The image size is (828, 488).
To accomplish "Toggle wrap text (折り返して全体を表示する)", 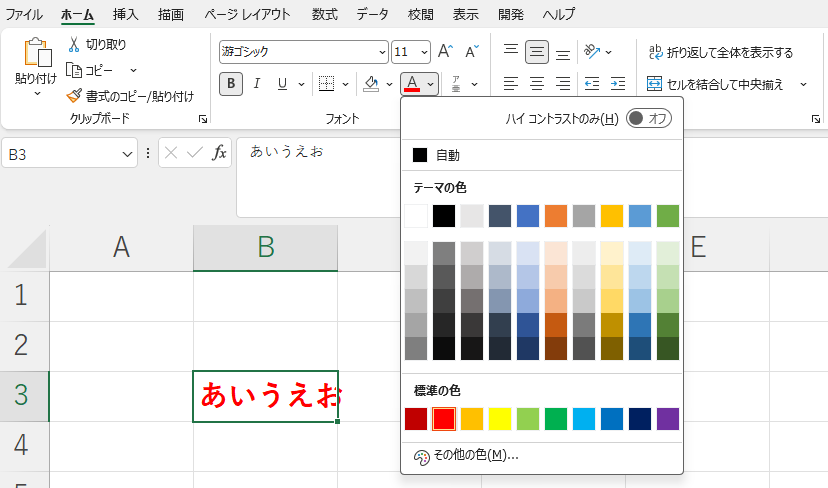I will pos(720,52).
